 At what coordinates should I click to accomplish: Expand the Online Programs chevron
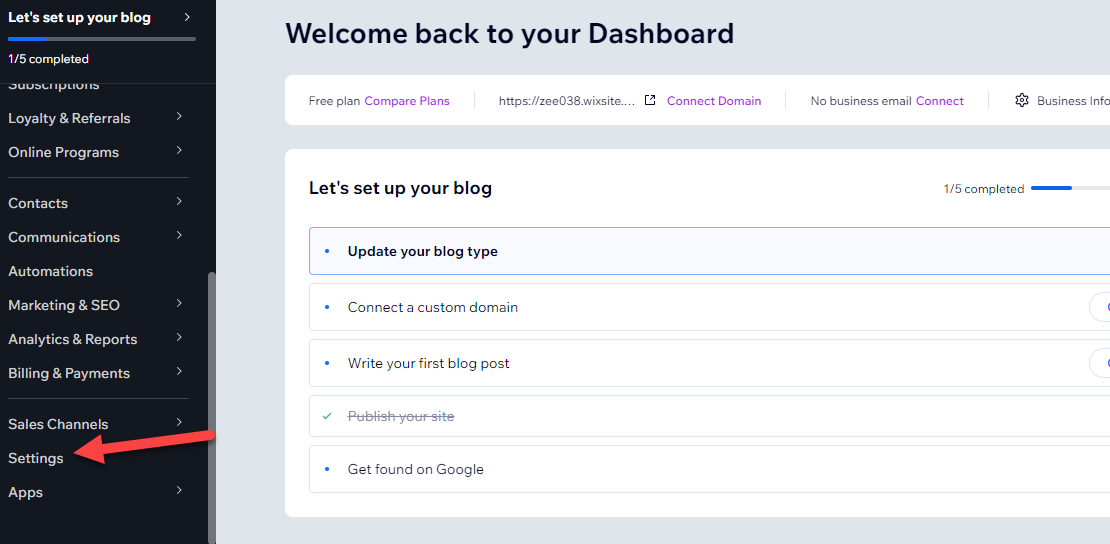(180, 150)
